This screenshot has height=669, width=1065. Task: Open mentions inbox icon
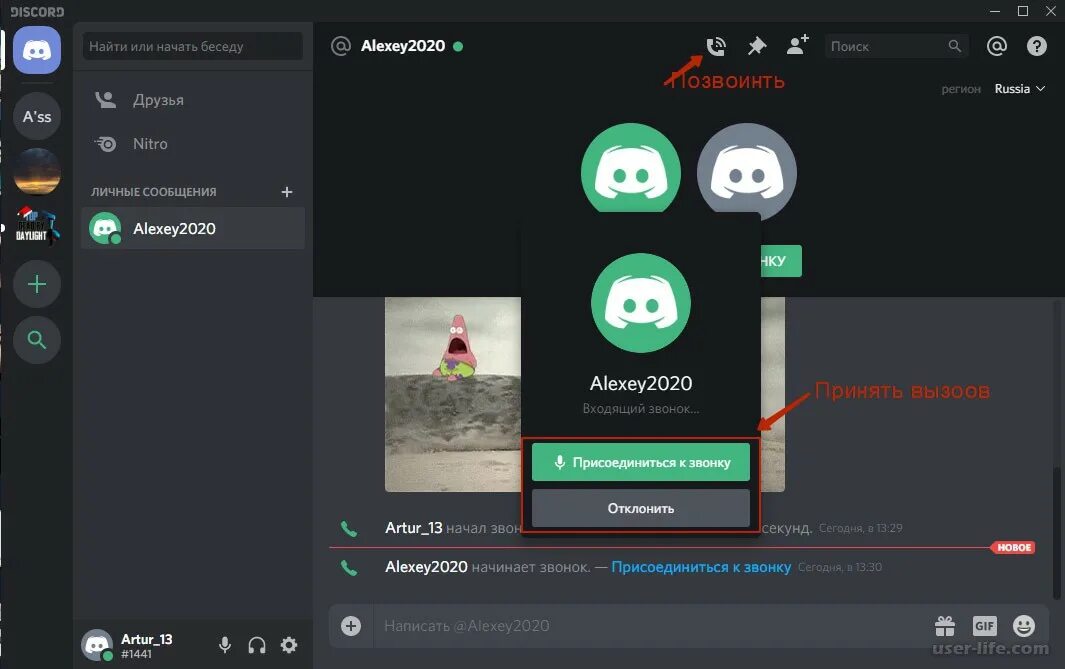click(x=996, y=46)
